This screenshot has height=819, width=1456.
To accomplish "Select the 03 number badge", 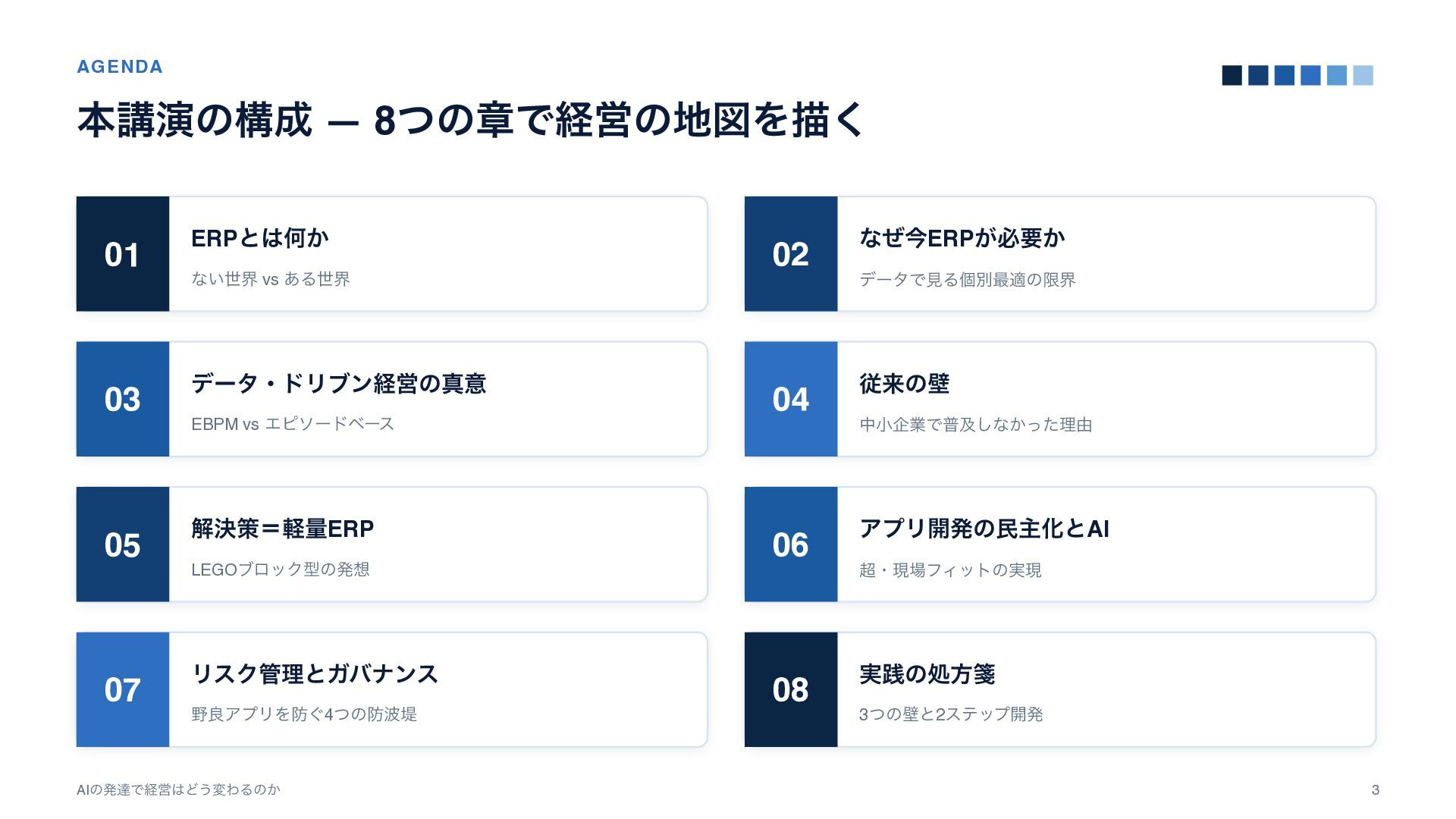I will pyautogui.click(x=122, y=399).
